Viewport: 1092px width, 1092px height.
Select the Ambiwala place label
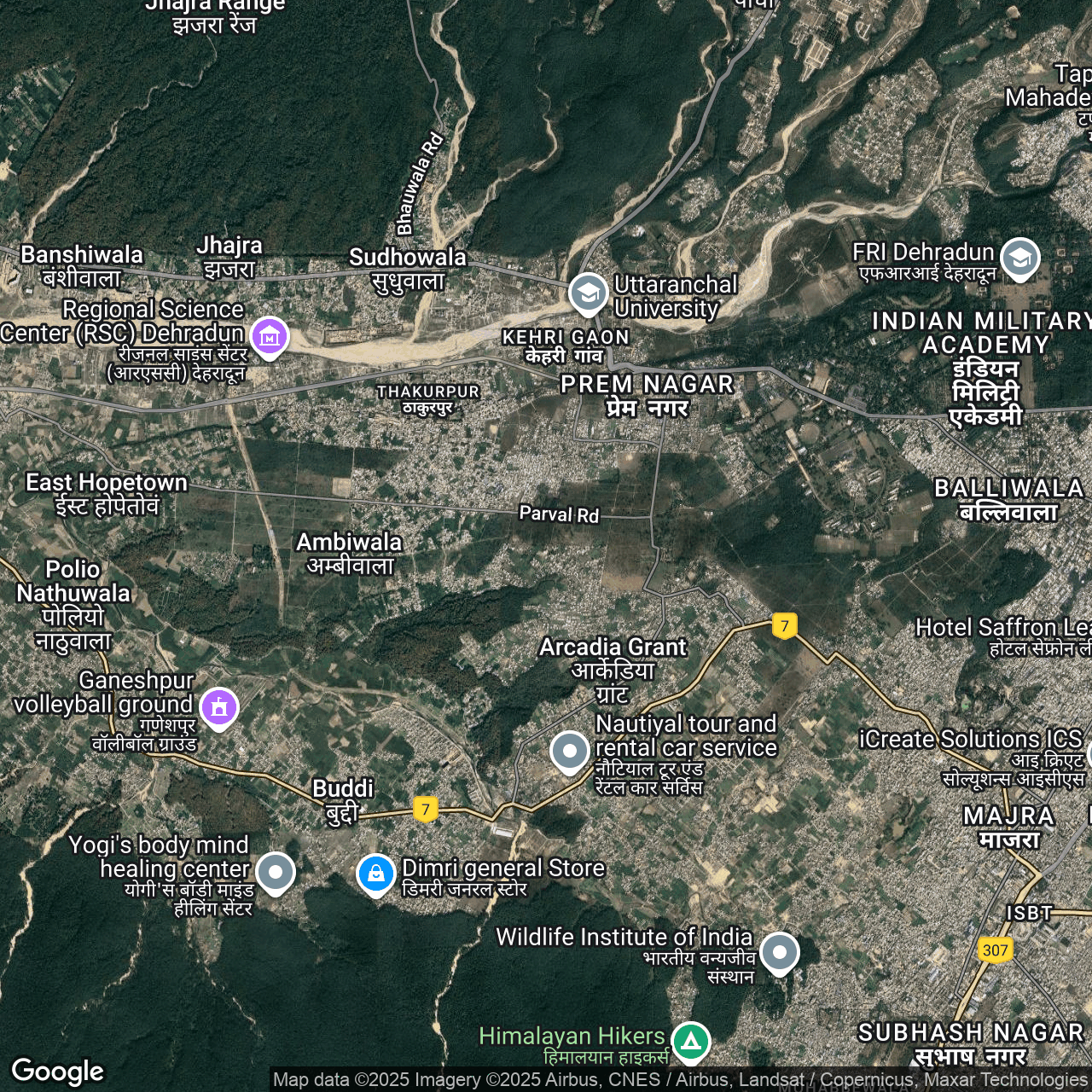[349, 553]
